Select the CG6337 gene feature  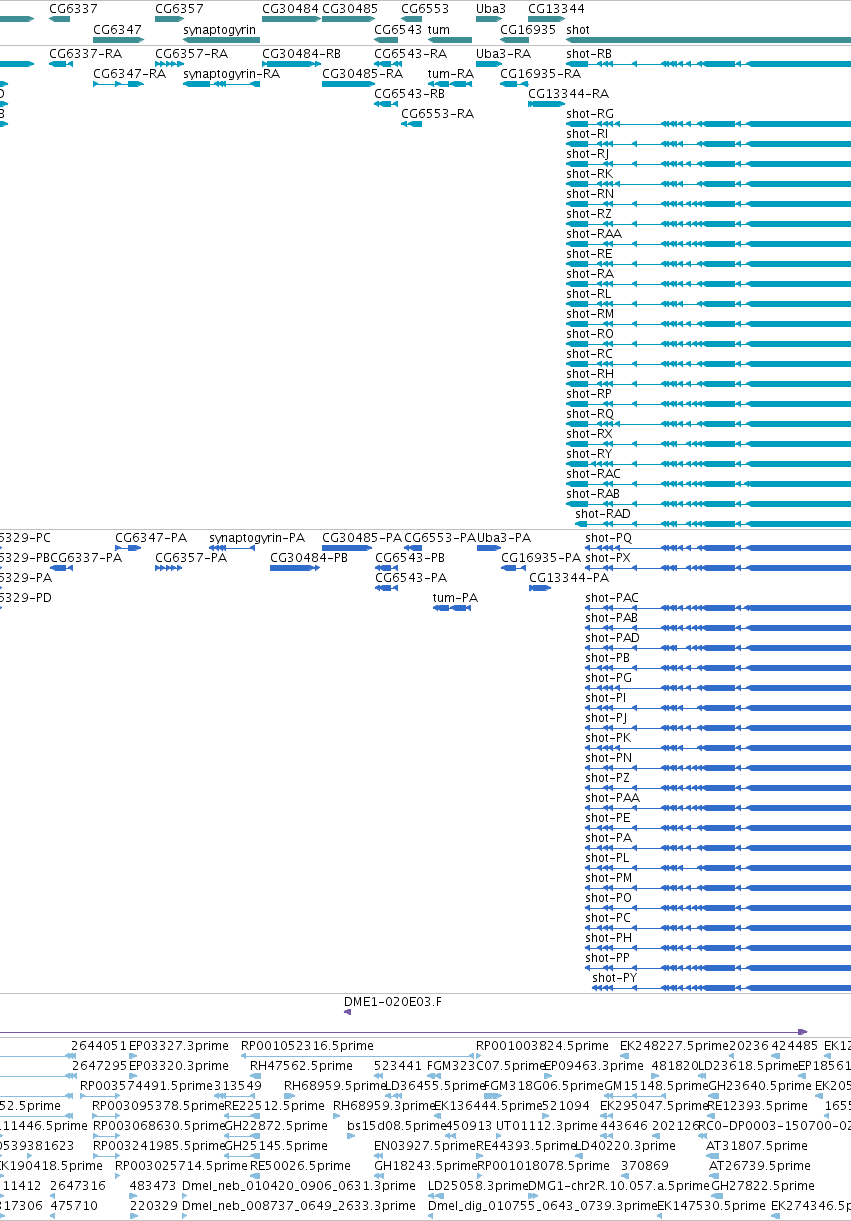(59, 19)
